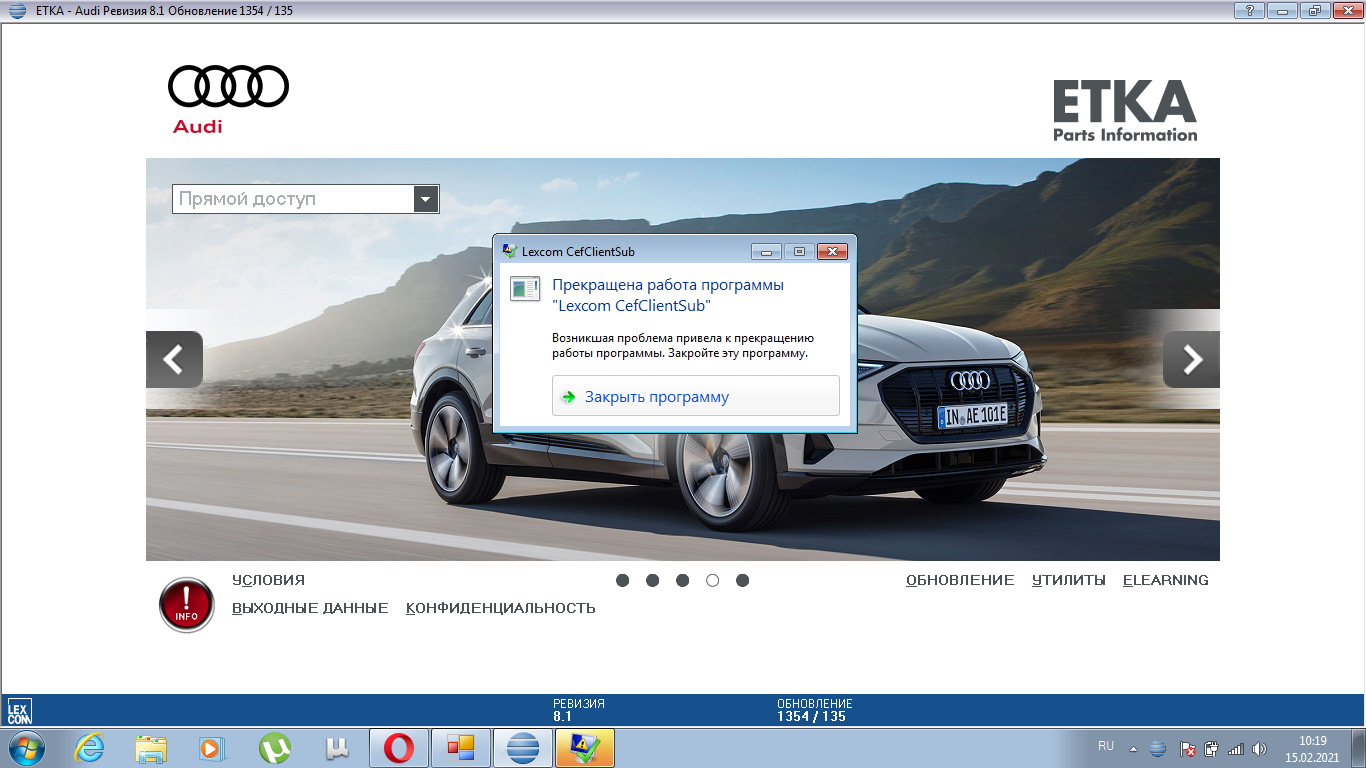
Task: Minimize the Lexcom CefClientSub dialog
Action: pos(766,252)
